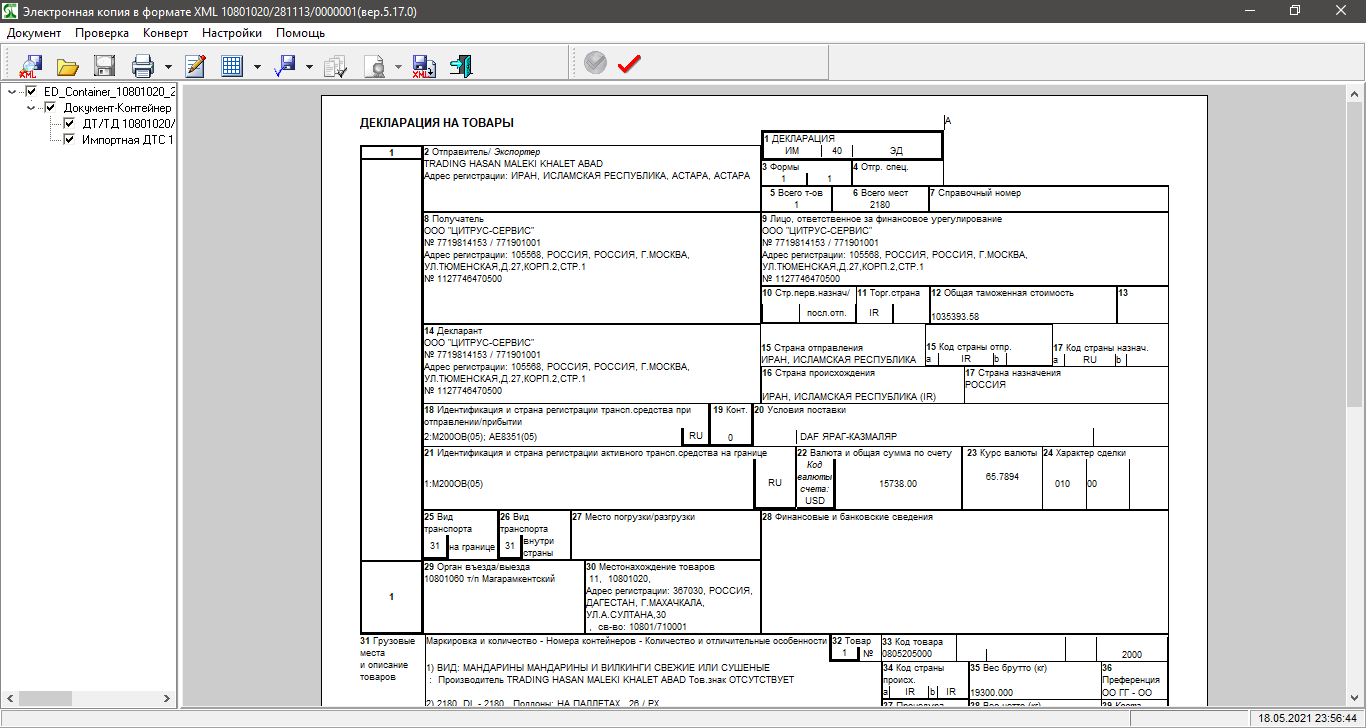Collapse the ED_Container tree node

pos(12,91)
